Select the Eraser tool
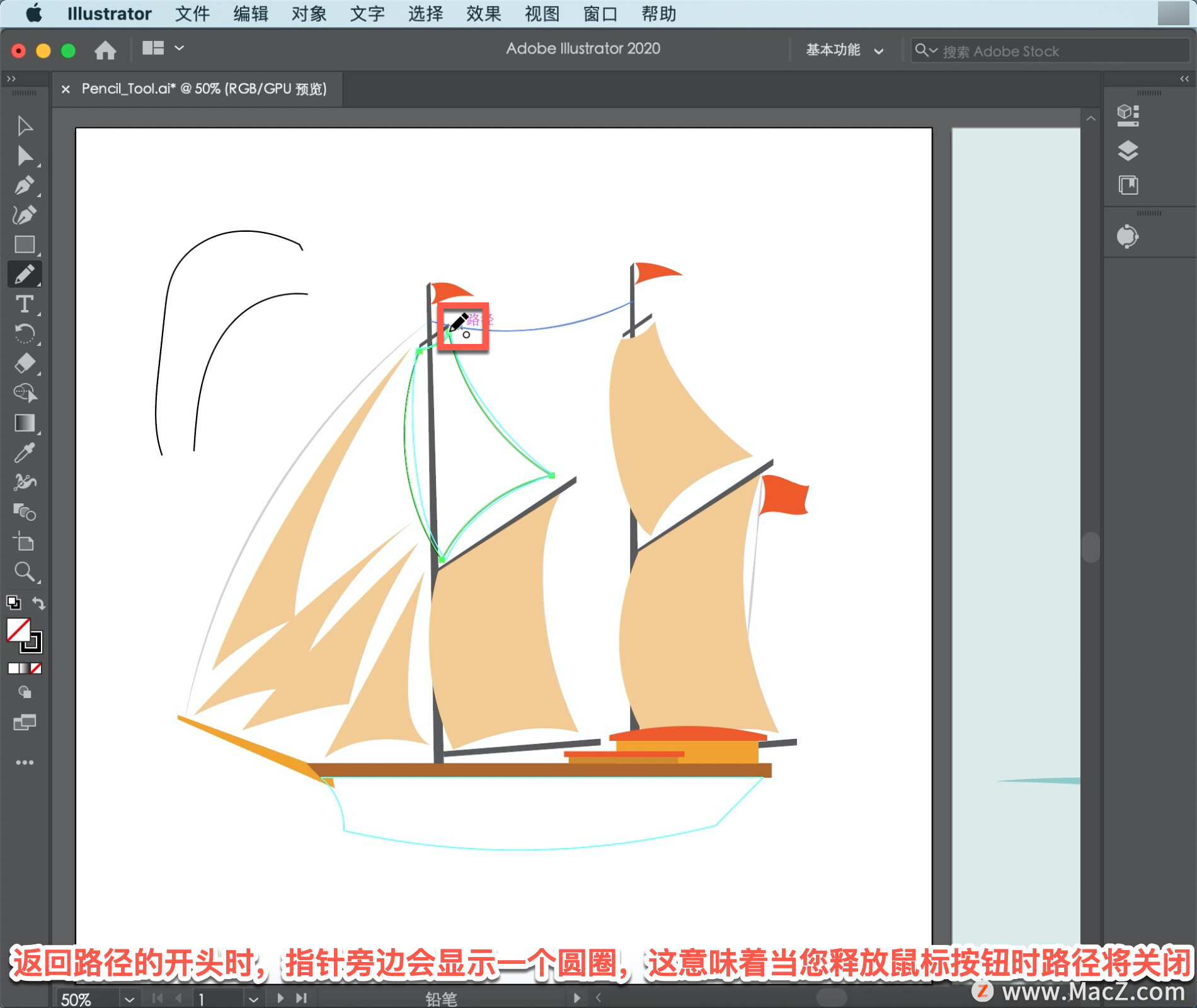 25,364
